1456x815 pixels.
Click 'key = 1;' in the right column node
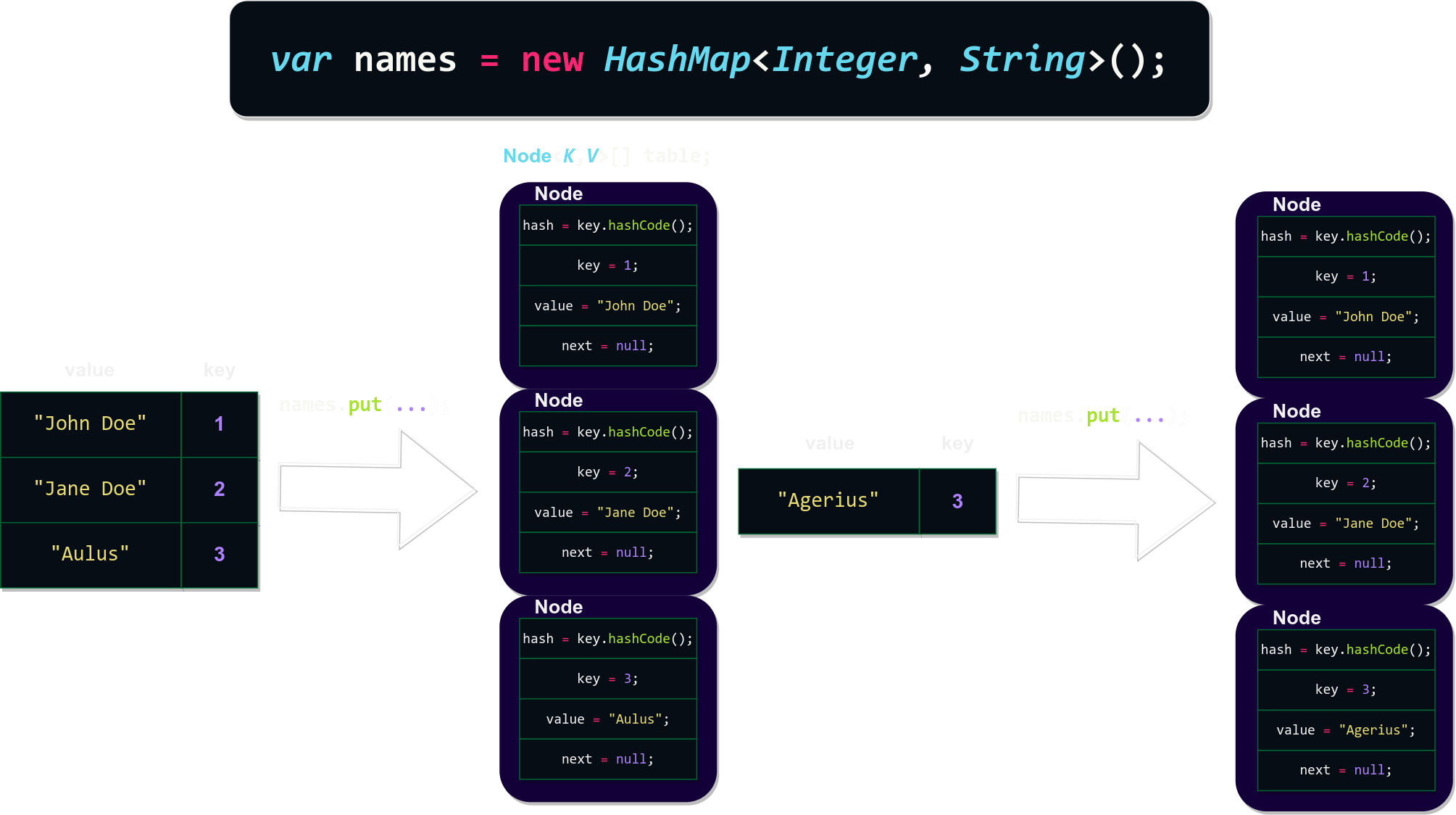click(1346, 276)
